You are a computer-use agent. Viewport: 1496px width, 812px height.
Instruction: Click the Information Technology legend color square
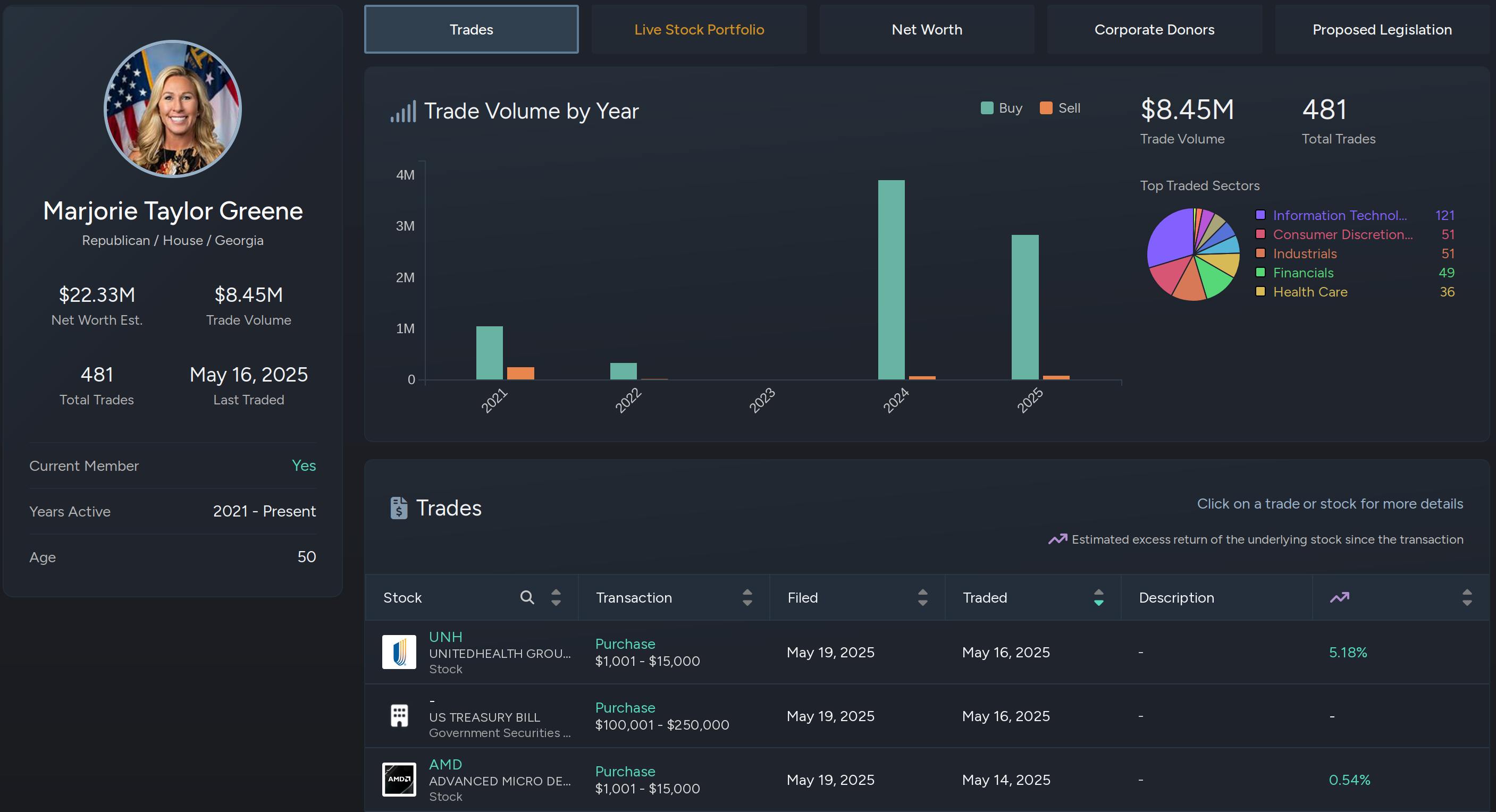click(x=1260, y=215)
